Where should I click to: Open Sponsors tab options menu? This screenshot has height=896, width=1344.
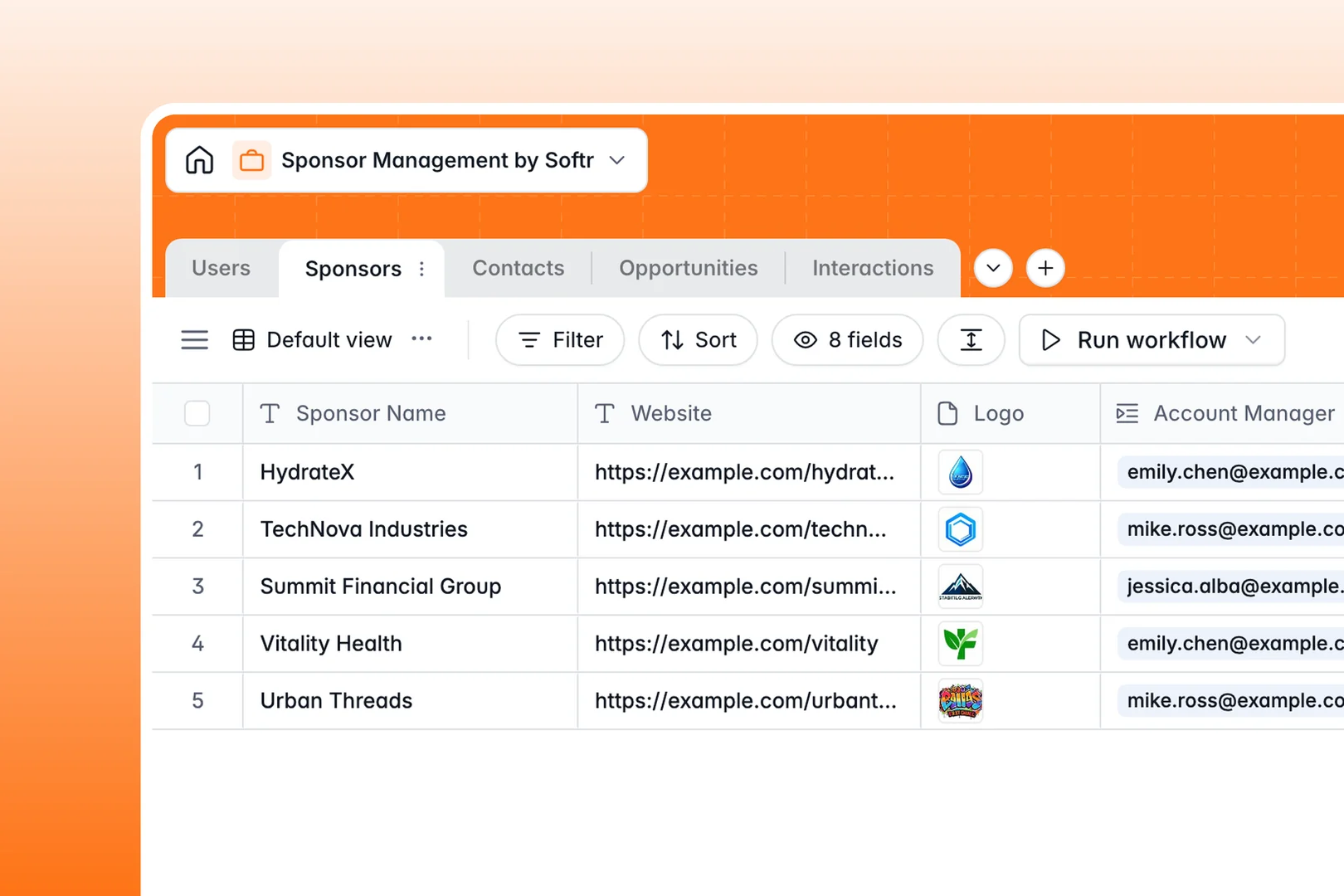pos(421,269)
